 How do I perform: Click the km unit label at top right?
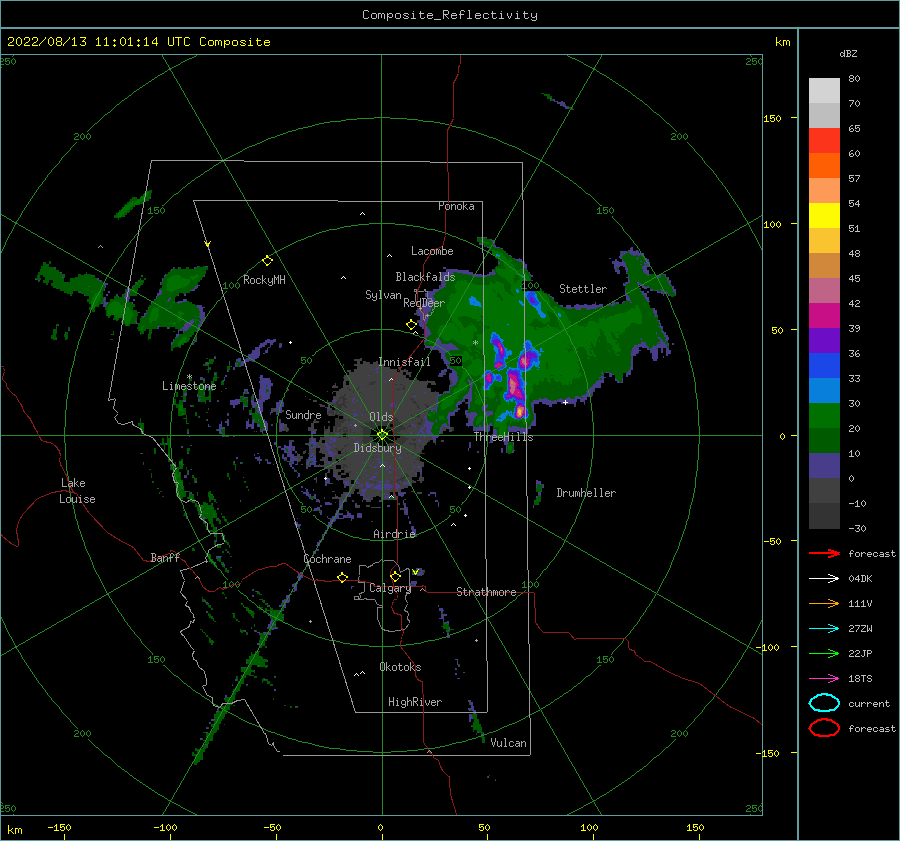[782, 42]
